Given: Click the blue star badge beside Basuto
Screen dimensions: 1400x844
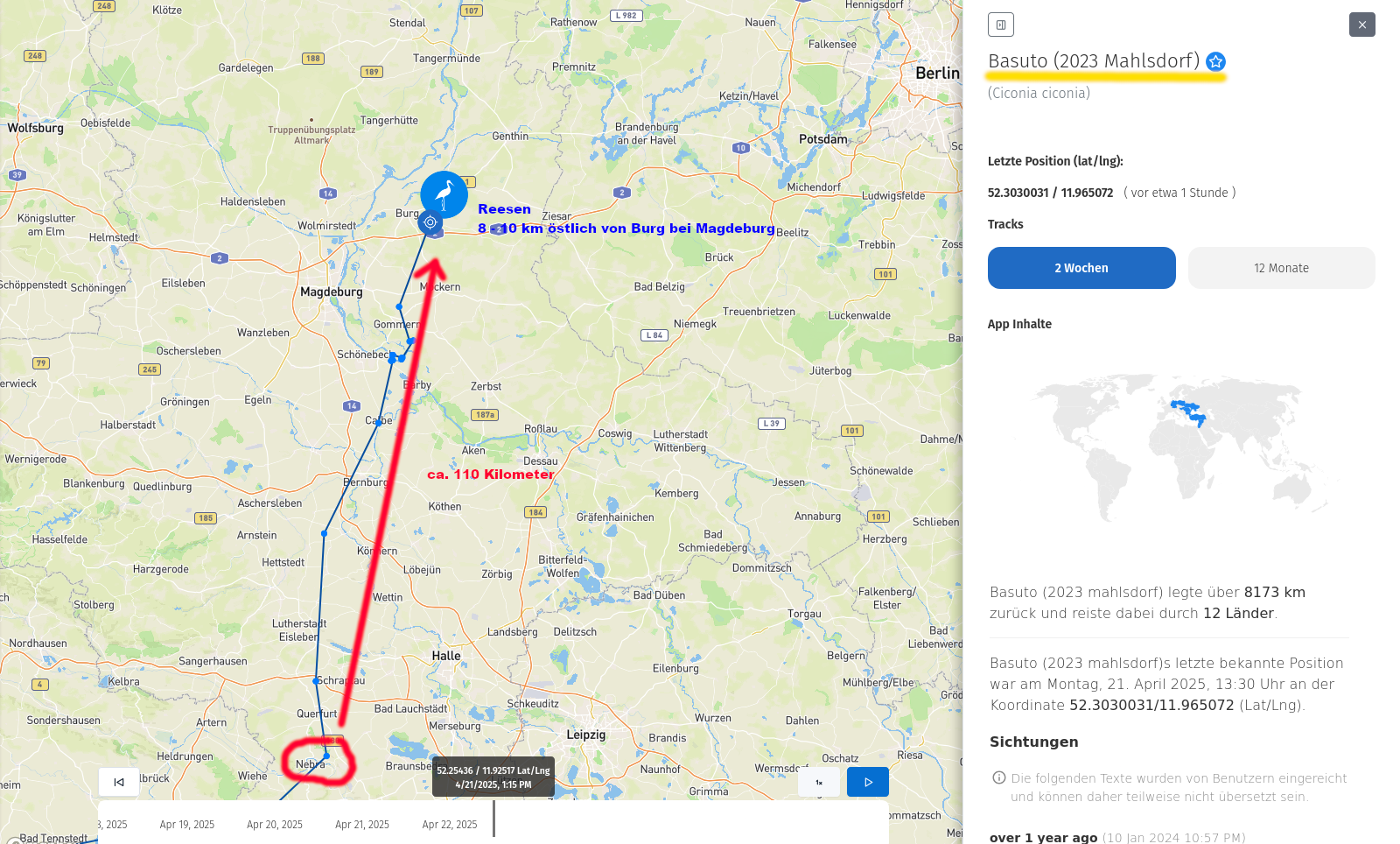Looking at the screenshot, I should [x=1215, y=61].
